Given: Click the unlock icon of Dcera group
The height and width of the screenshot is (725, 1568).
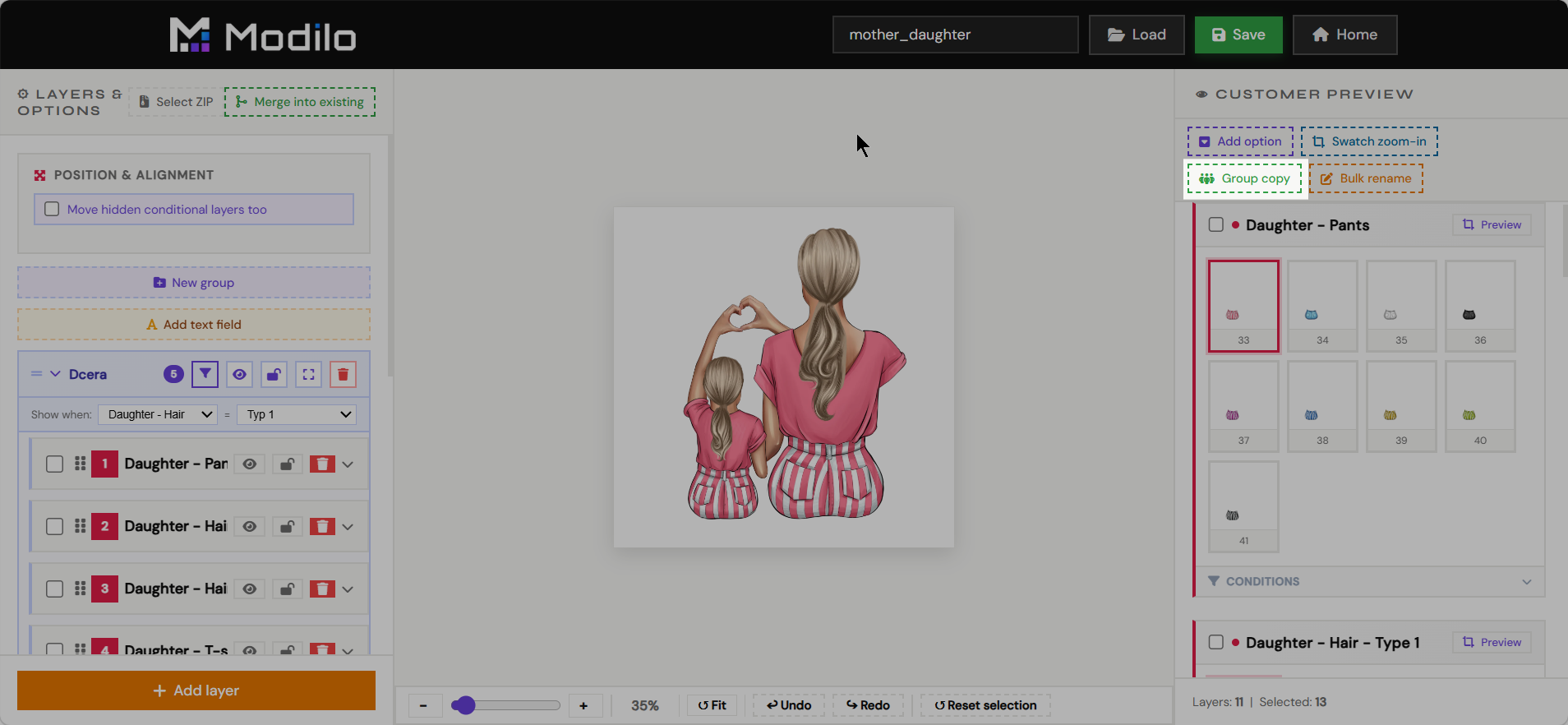Looking at the screenshot, I should pos(274,374).
